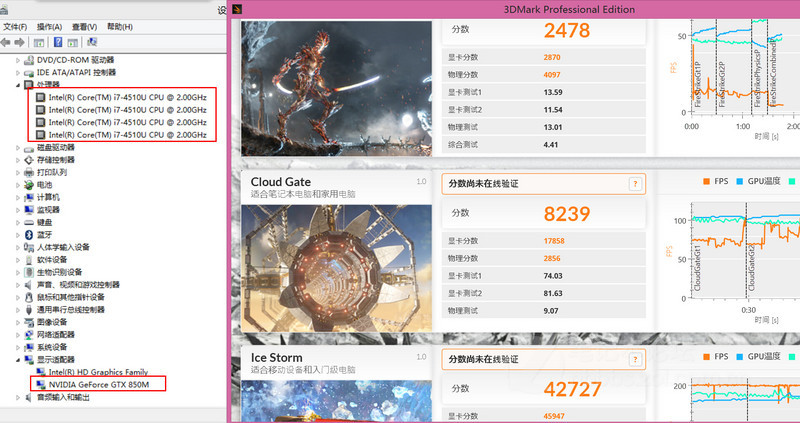This screenshot has height=423, width=800.
Task: Click the Cloud Gate 分数尚未在线验证 notice
Action: [x=543, y=184]
